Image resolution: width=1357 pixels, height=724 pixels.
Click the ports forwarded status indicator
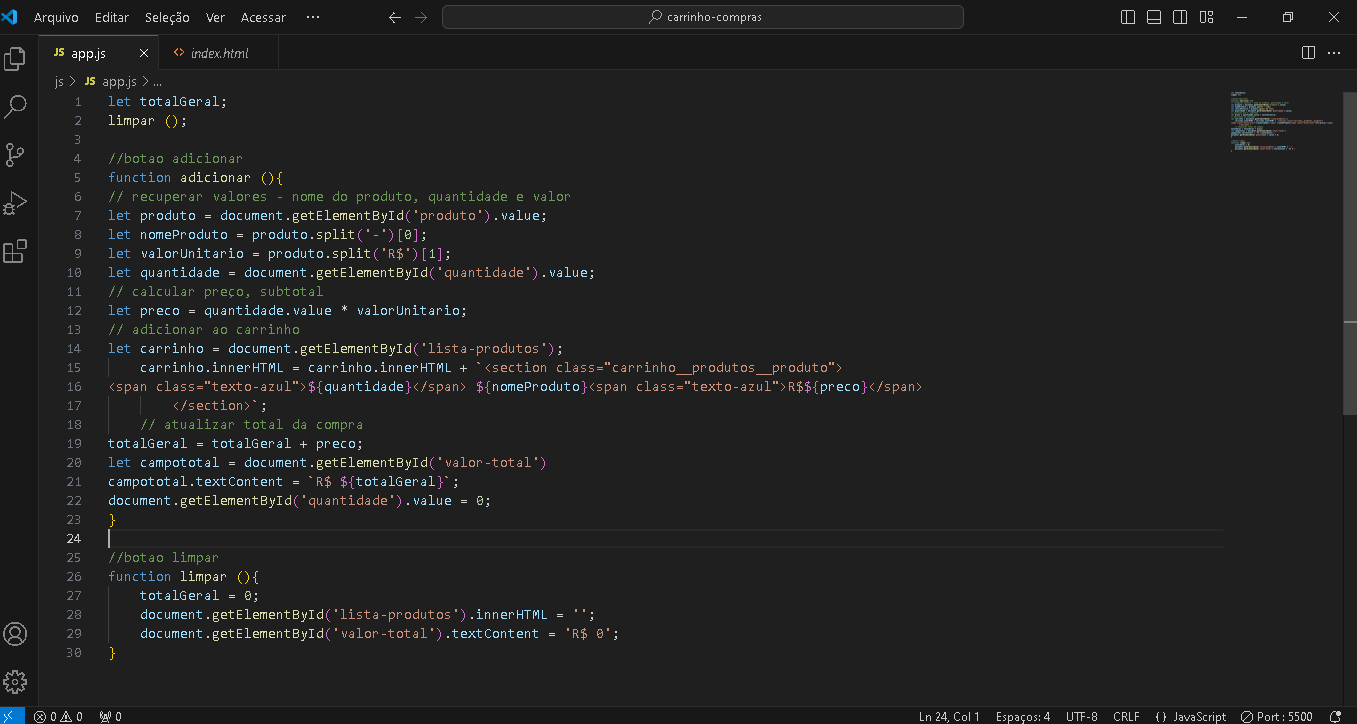(110, 716)
